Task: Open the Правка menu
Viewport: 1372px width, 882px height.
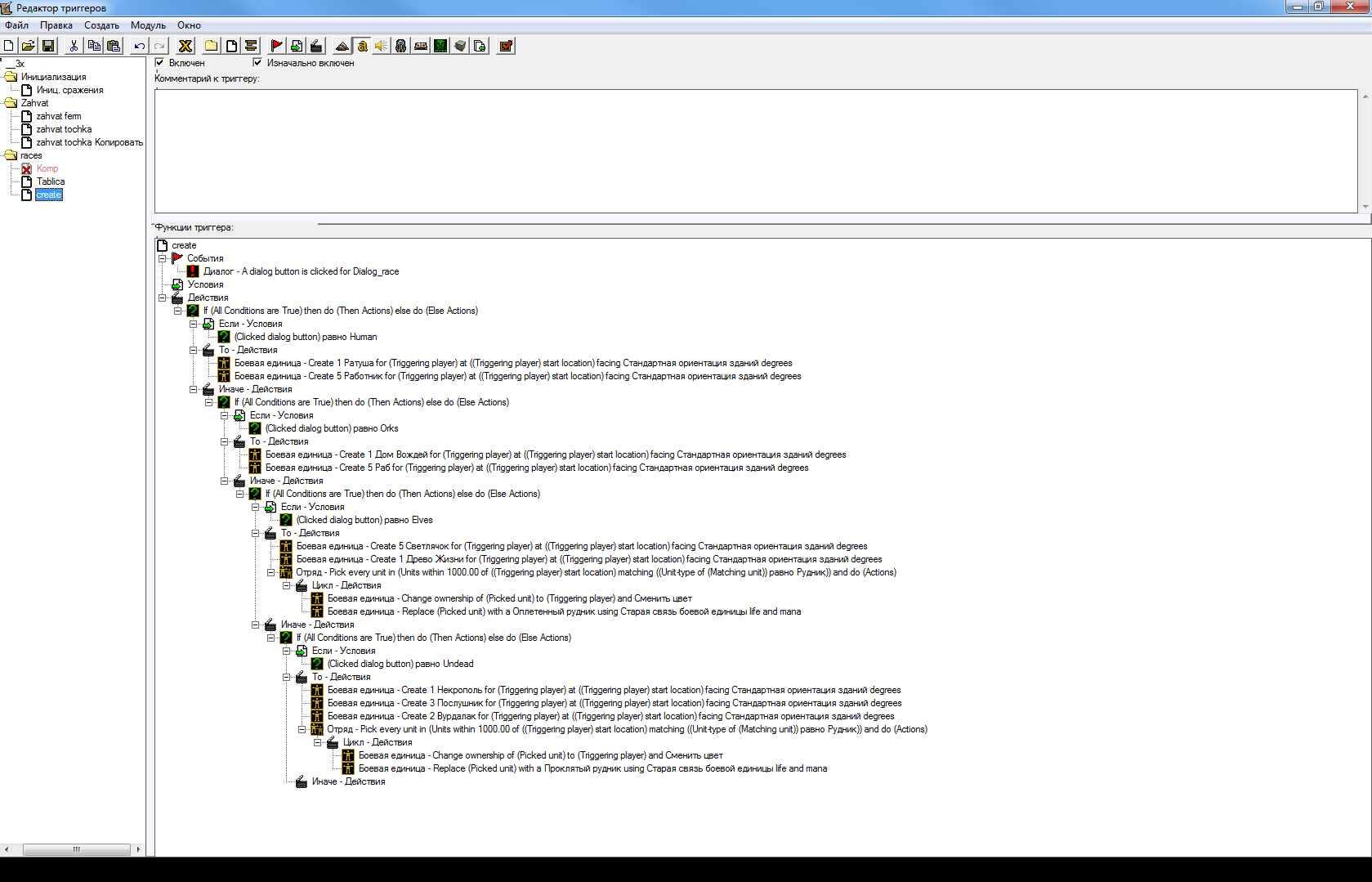Action: pos(56,25)
